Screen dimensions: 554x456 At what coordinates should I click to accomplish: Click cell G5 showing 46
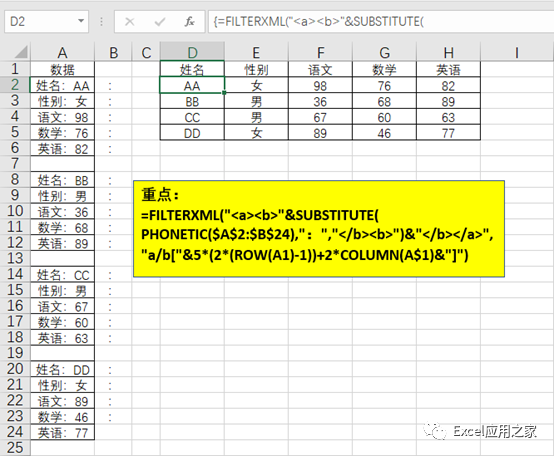tap(384, 133)
